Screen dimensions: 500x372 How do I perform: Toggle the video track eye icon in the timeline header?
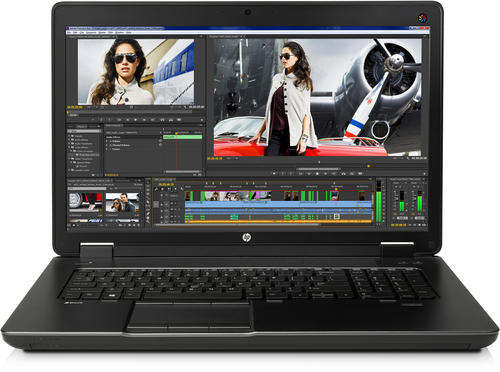(162, 196)
